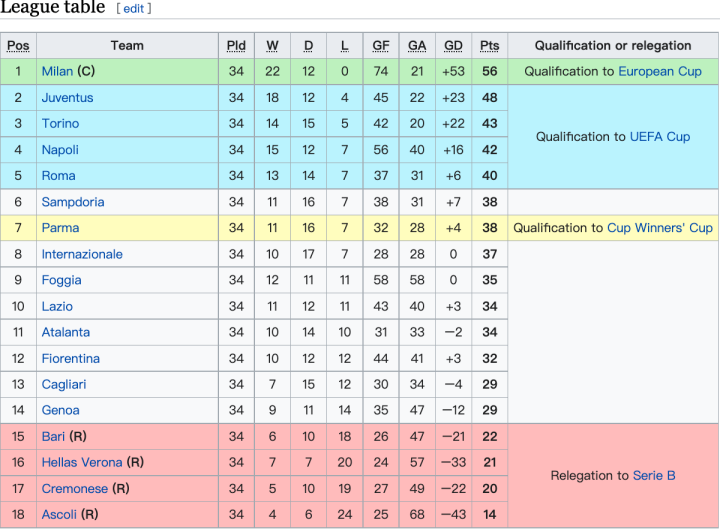This screenshot has width=720, height=529.
Task: Open the edit link beside League table
Action: point(134,8)
